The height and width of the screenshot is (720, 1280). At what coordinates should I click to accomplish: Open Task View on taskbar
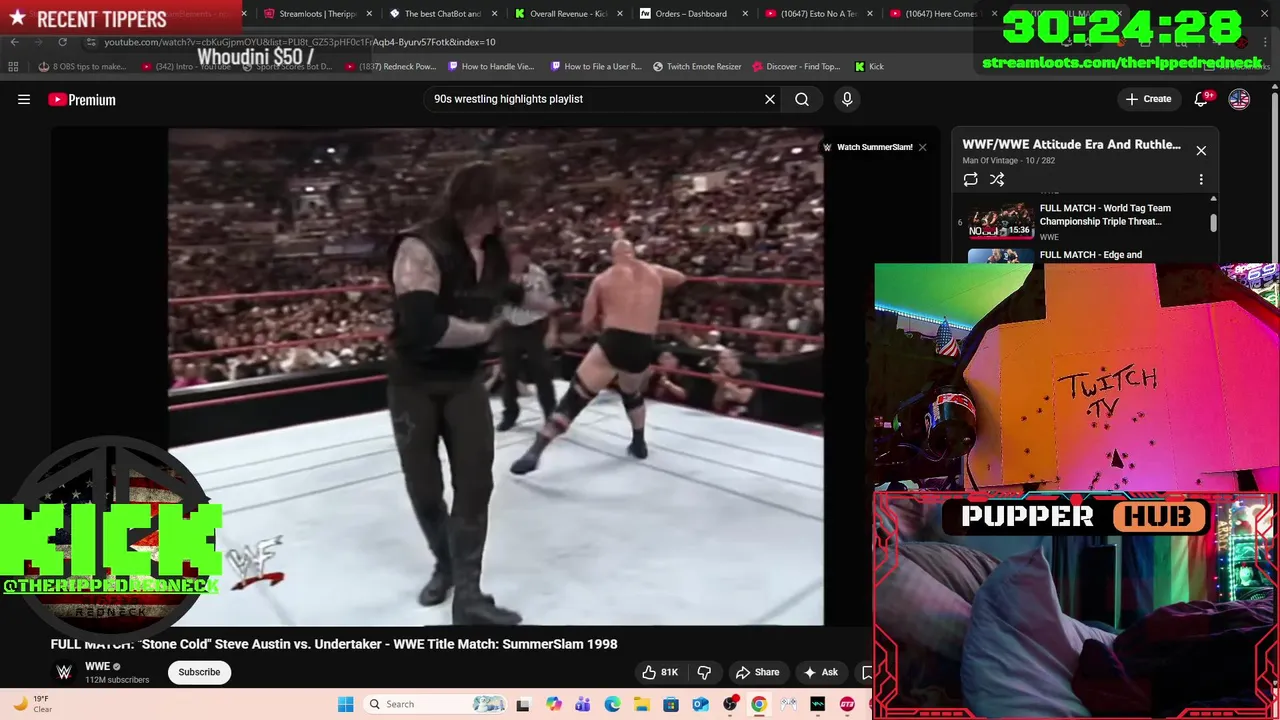[x=523, y=704]
